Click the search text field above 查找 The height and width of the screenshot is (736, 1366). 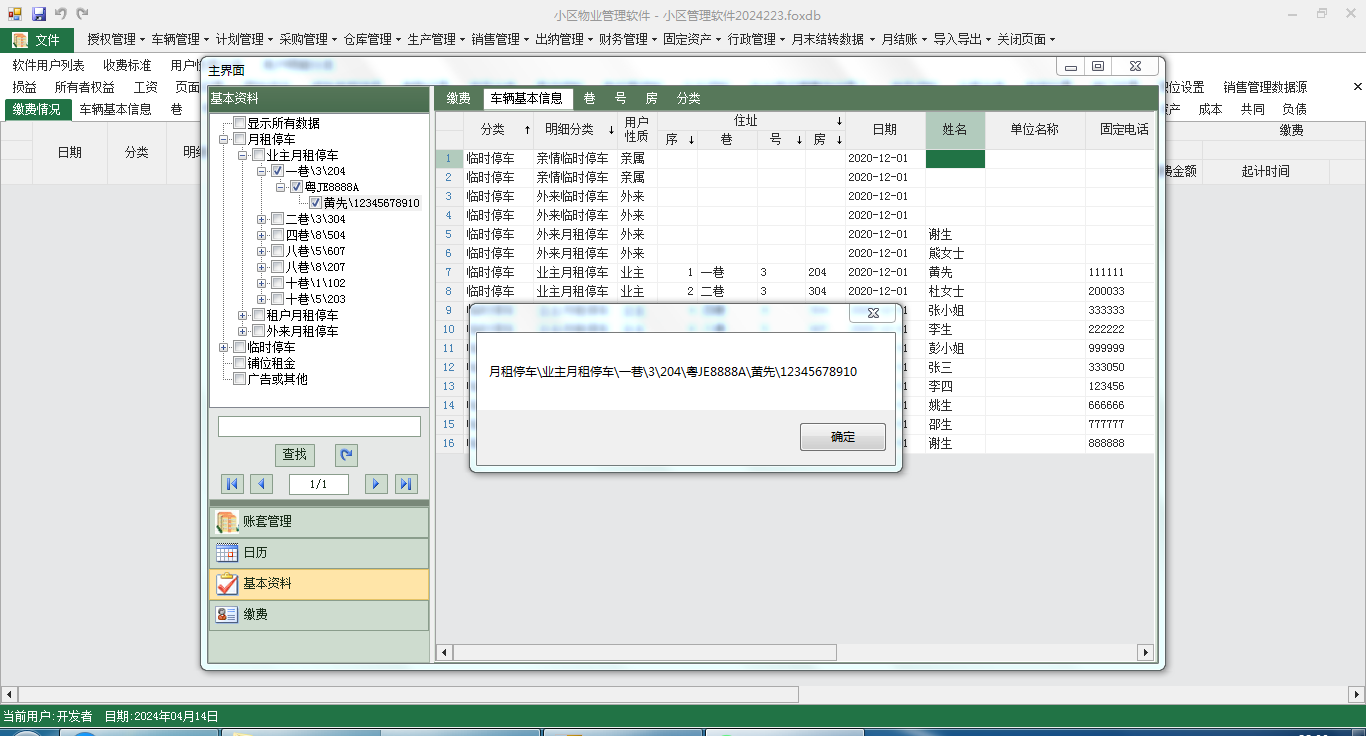[x=319, y=426]
